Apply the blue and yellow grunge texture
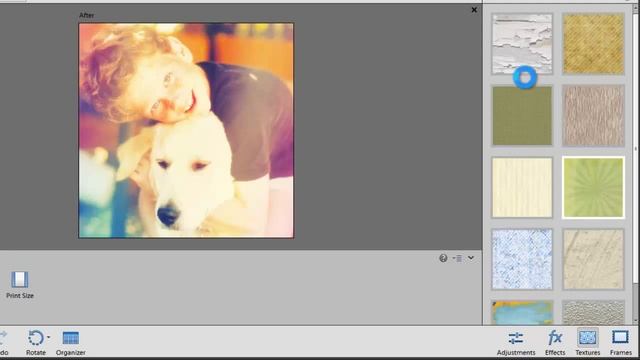Image resolution: width=640 pixels, height=360 pixels. (522, 313)
